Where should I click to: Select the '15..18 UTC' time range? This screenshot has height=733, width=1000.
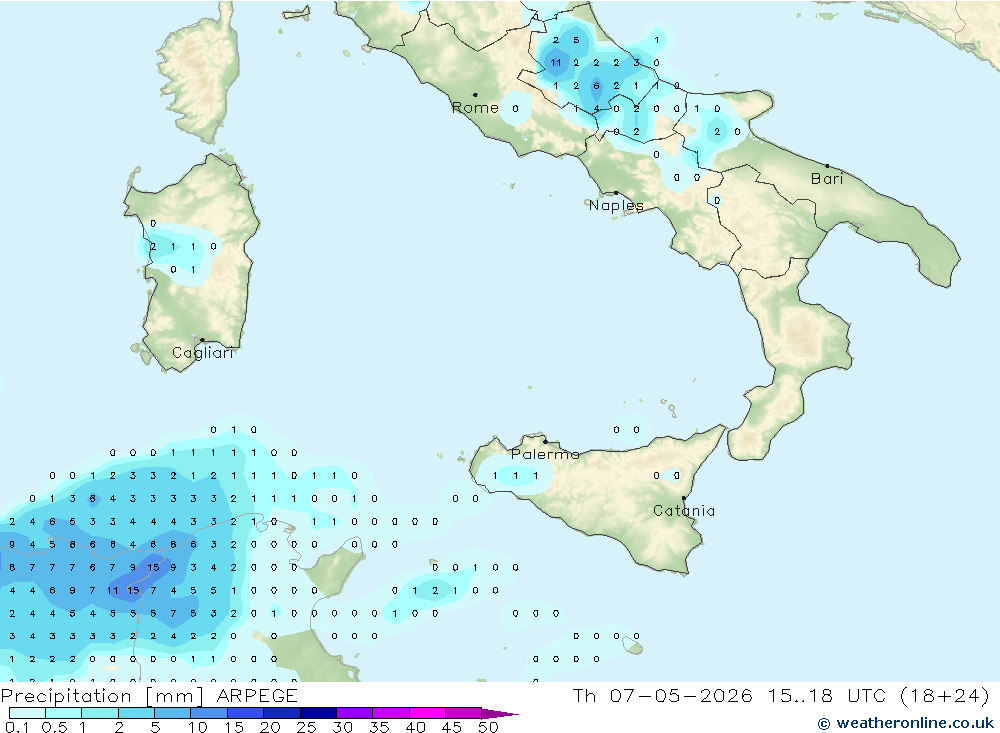coord(827,695)
